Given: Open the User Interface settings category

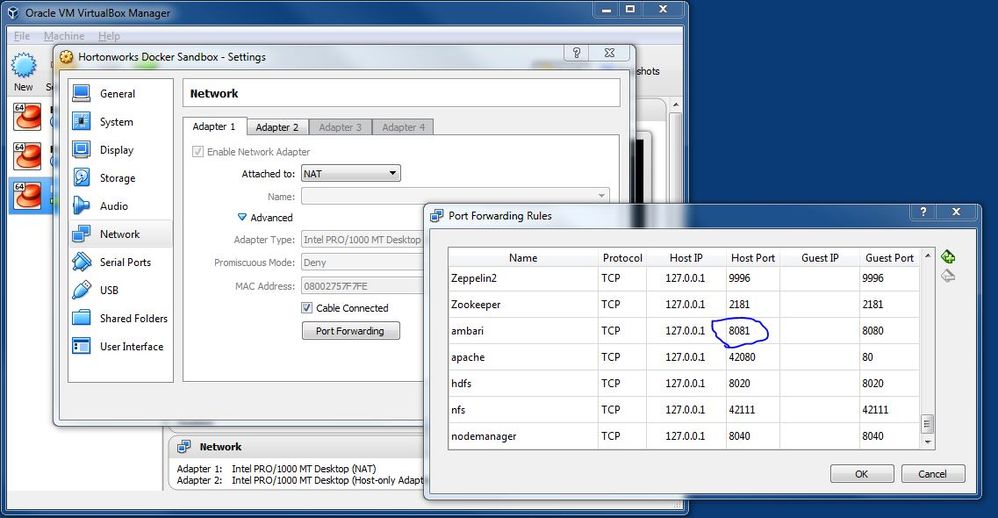Looking at the screenshot, I should (x=120, y=346).
